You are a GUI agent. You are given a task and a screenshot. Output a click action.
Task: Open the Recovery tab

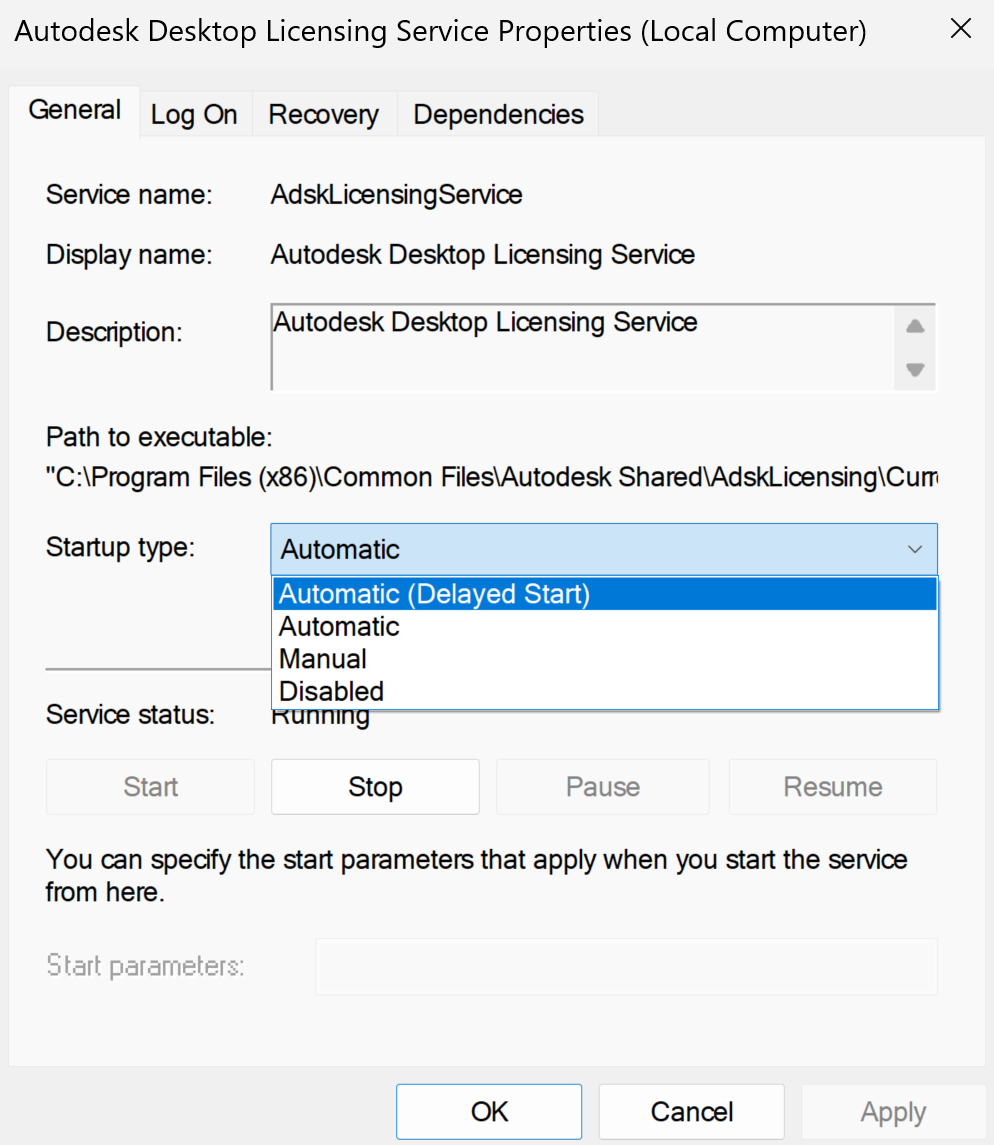point(323,115)
